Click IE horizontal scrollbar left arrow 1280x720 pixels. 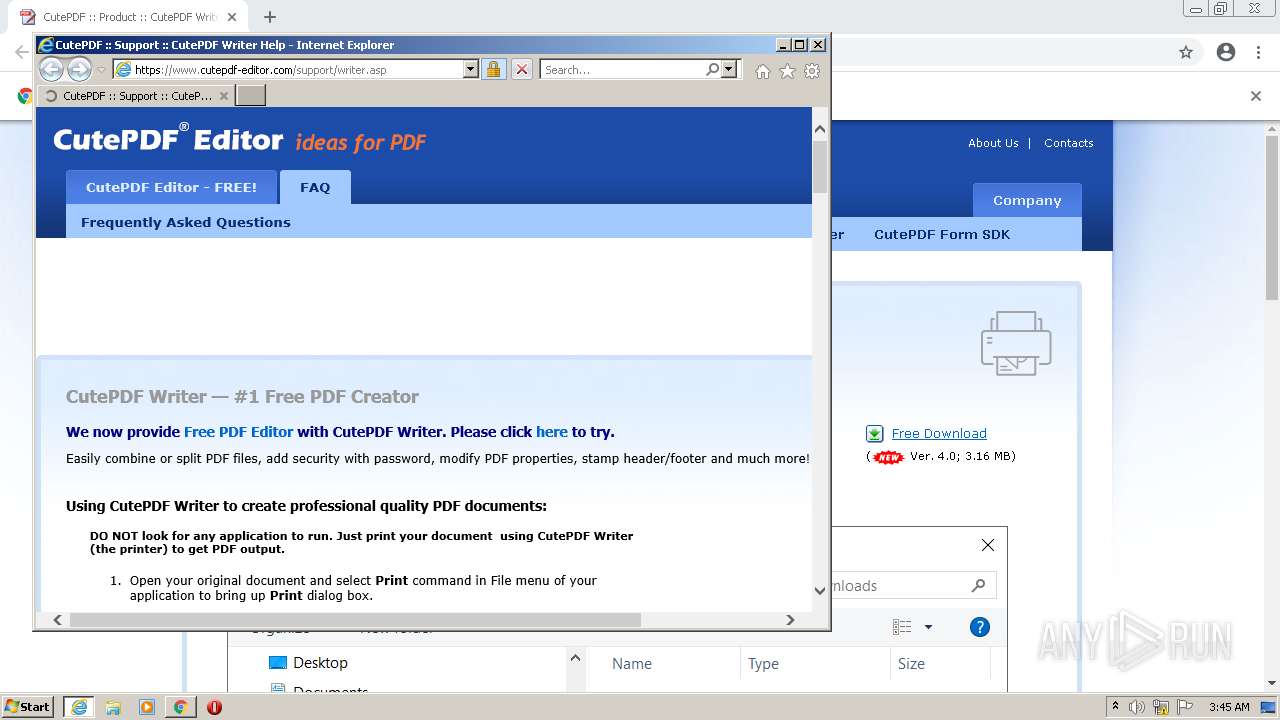(57, 620)
